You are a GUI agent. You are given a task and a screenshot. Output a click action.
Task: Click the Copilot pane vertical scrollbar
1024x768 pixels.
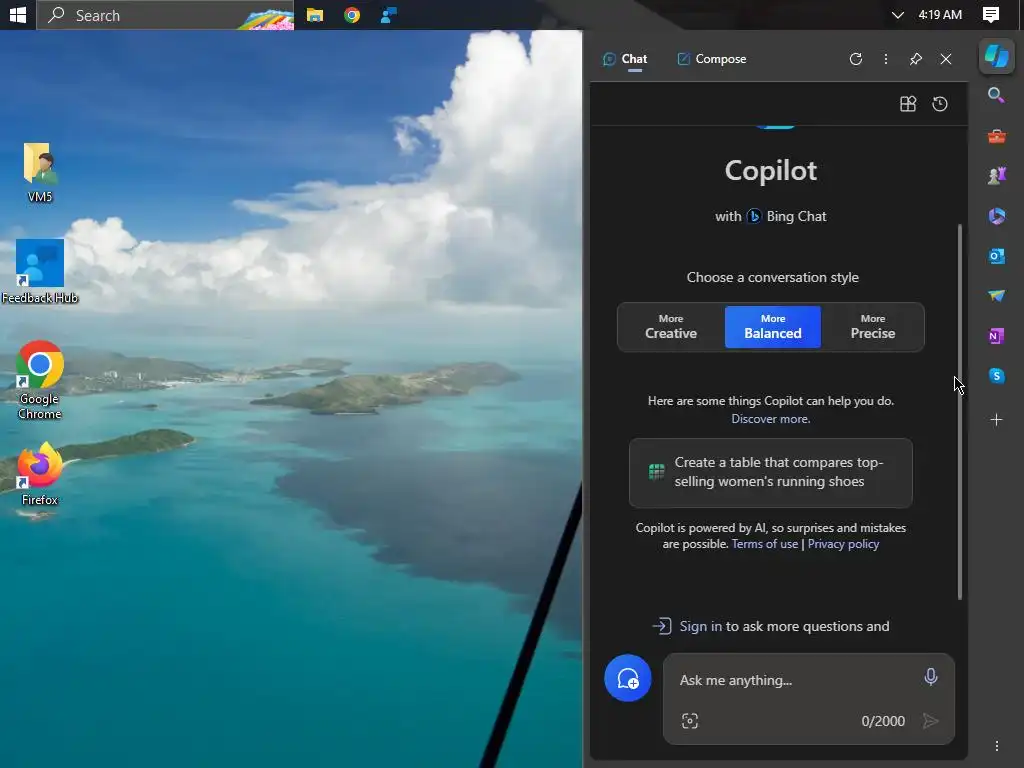(959, 411)
